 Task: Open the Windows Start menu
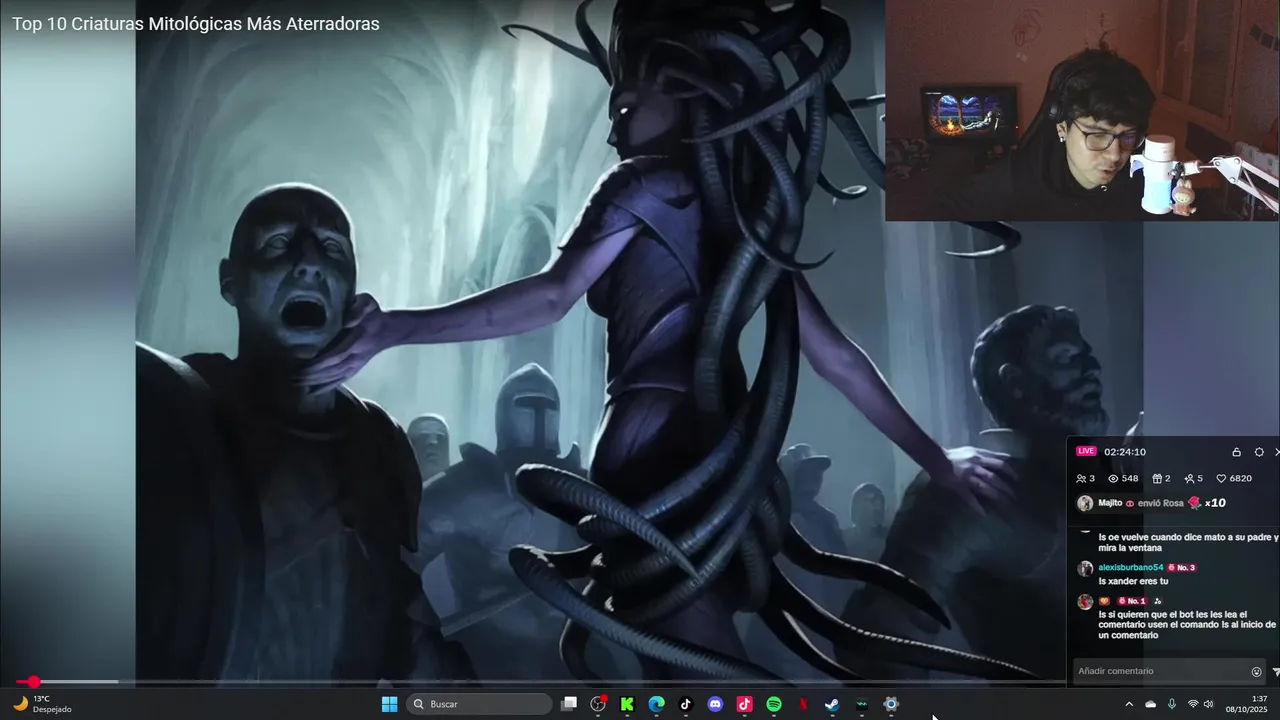[x=389, y=704]
